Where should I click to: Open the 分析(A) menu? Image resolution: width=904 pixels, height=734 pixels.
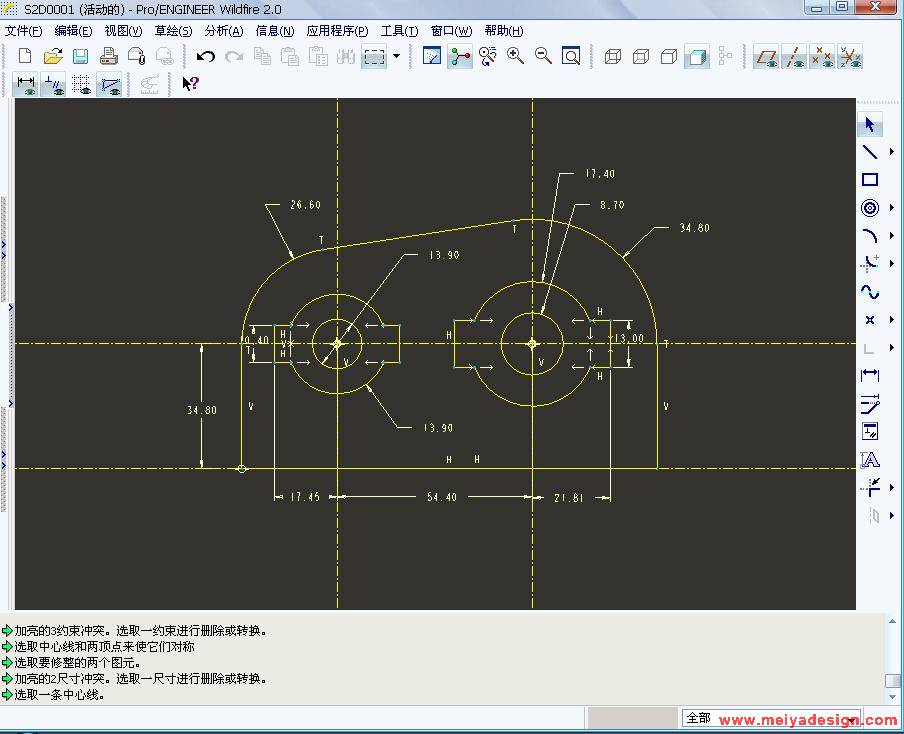coord(223,31)
